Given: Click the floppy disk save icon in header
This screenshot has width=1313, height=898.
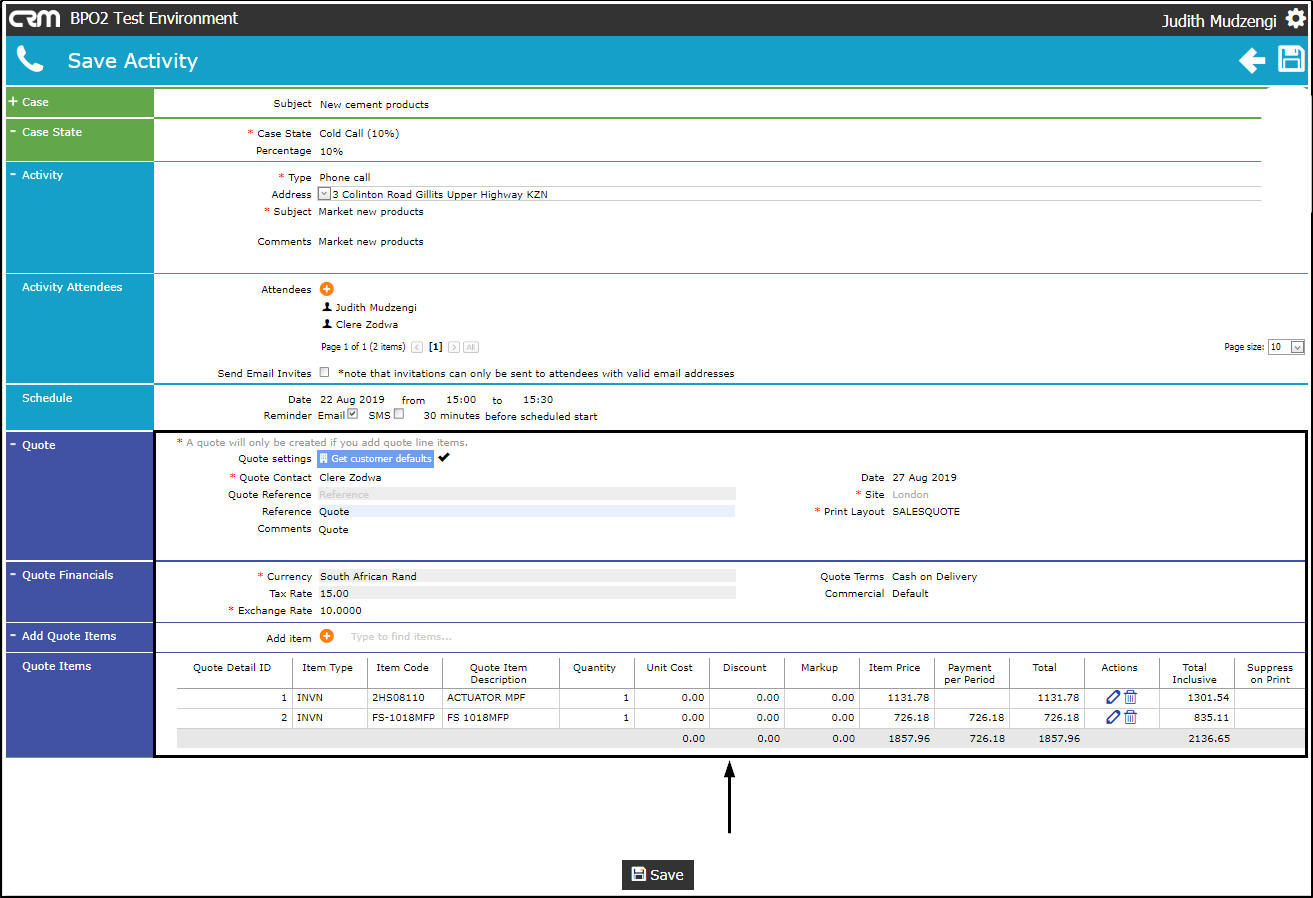Looking at the screenshot, I should click(1292, 60).
